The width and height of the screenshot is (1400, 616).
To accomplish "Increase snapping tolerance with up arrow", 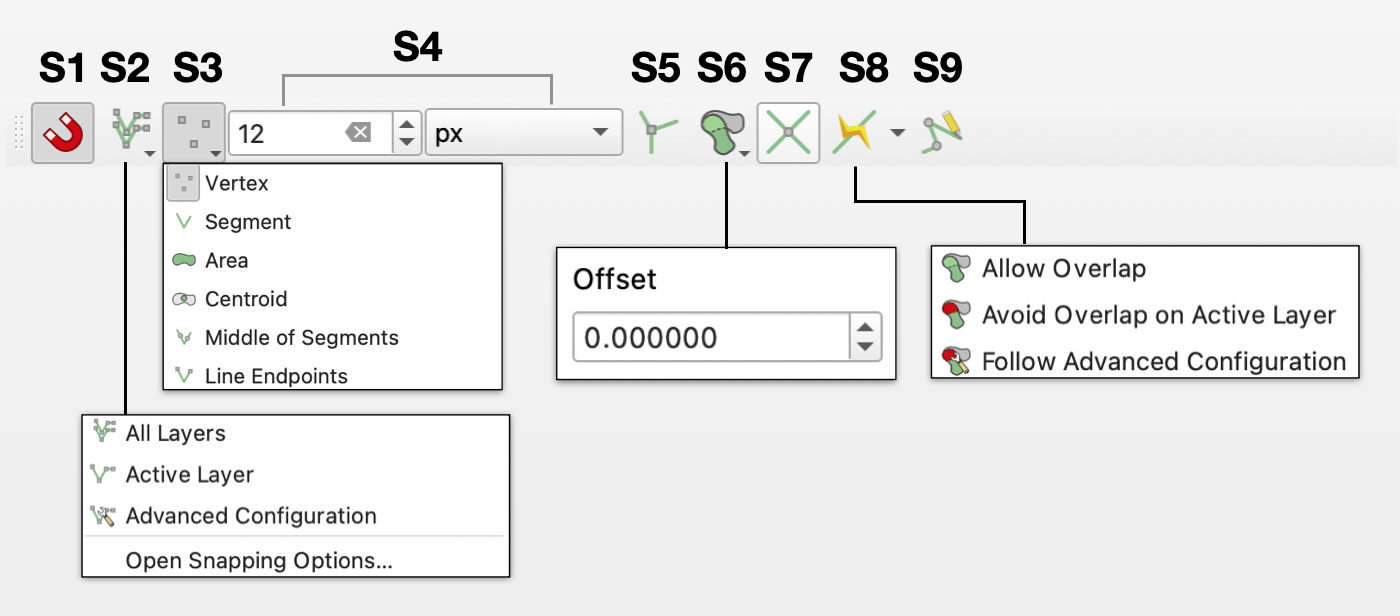I will [x=406, y=124].
